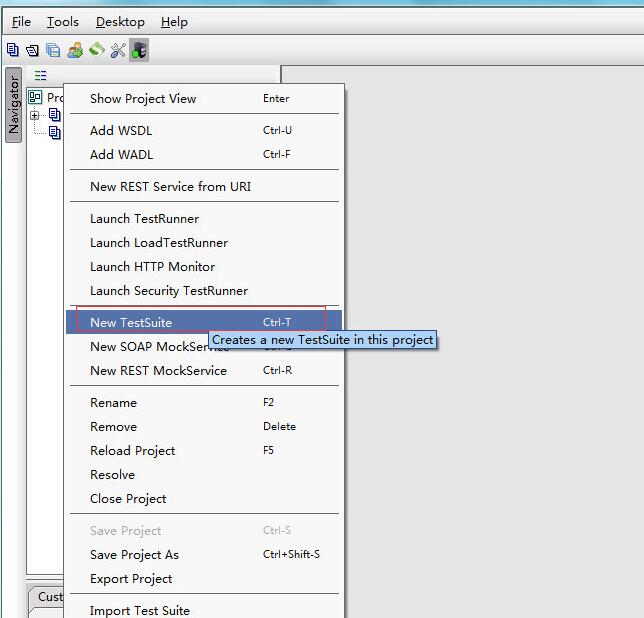Click the Save All Projects toolbar icon
Viewport: 644px width, 618px height.
click(53, 51)
